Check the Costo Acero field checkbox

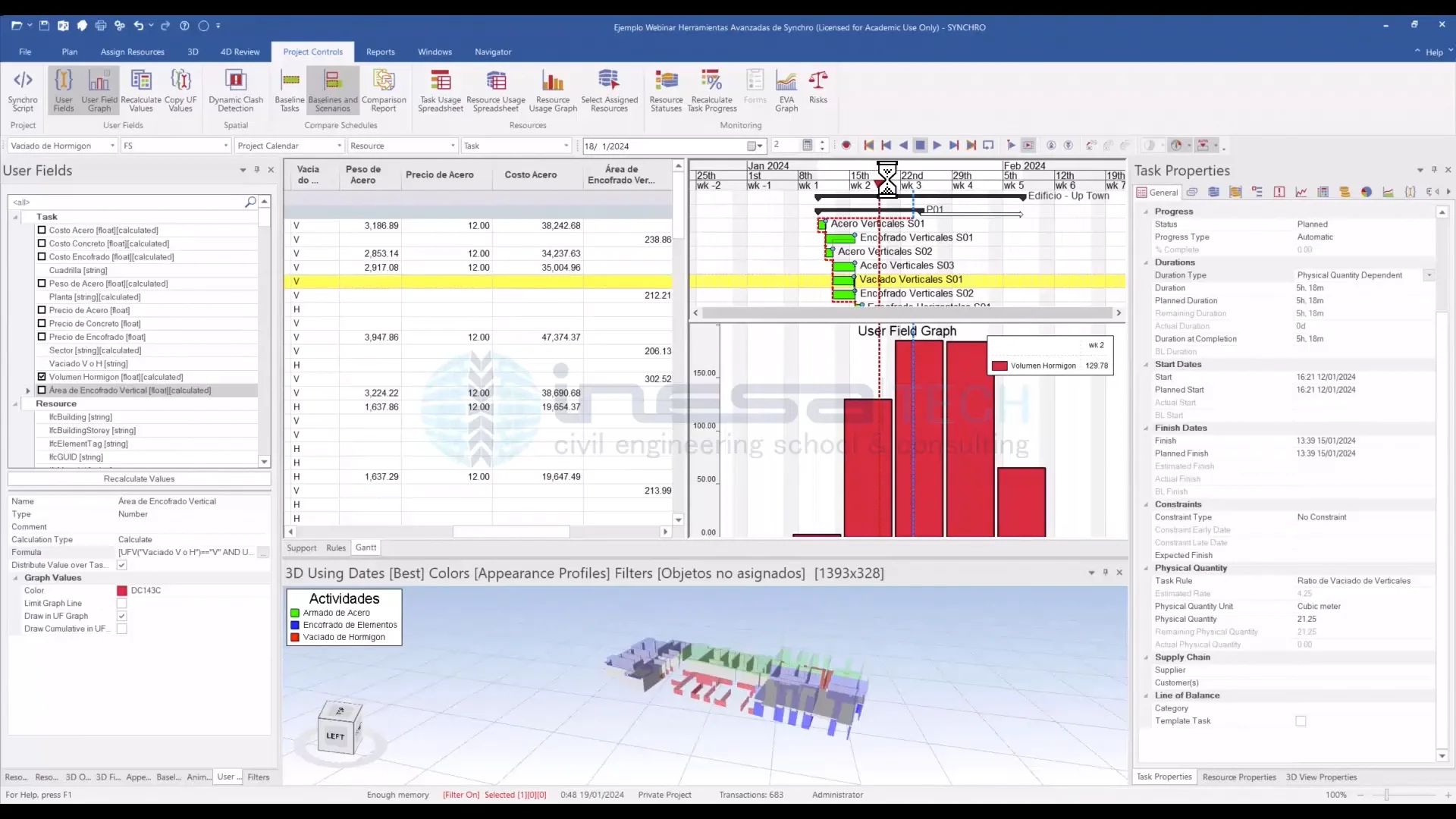tap(42, 230)
